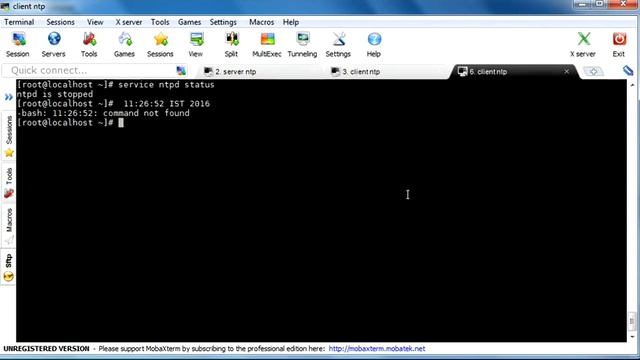This screenshot has width=640, height=360.
Task: Start the X server icon
Action: (583, 44)
